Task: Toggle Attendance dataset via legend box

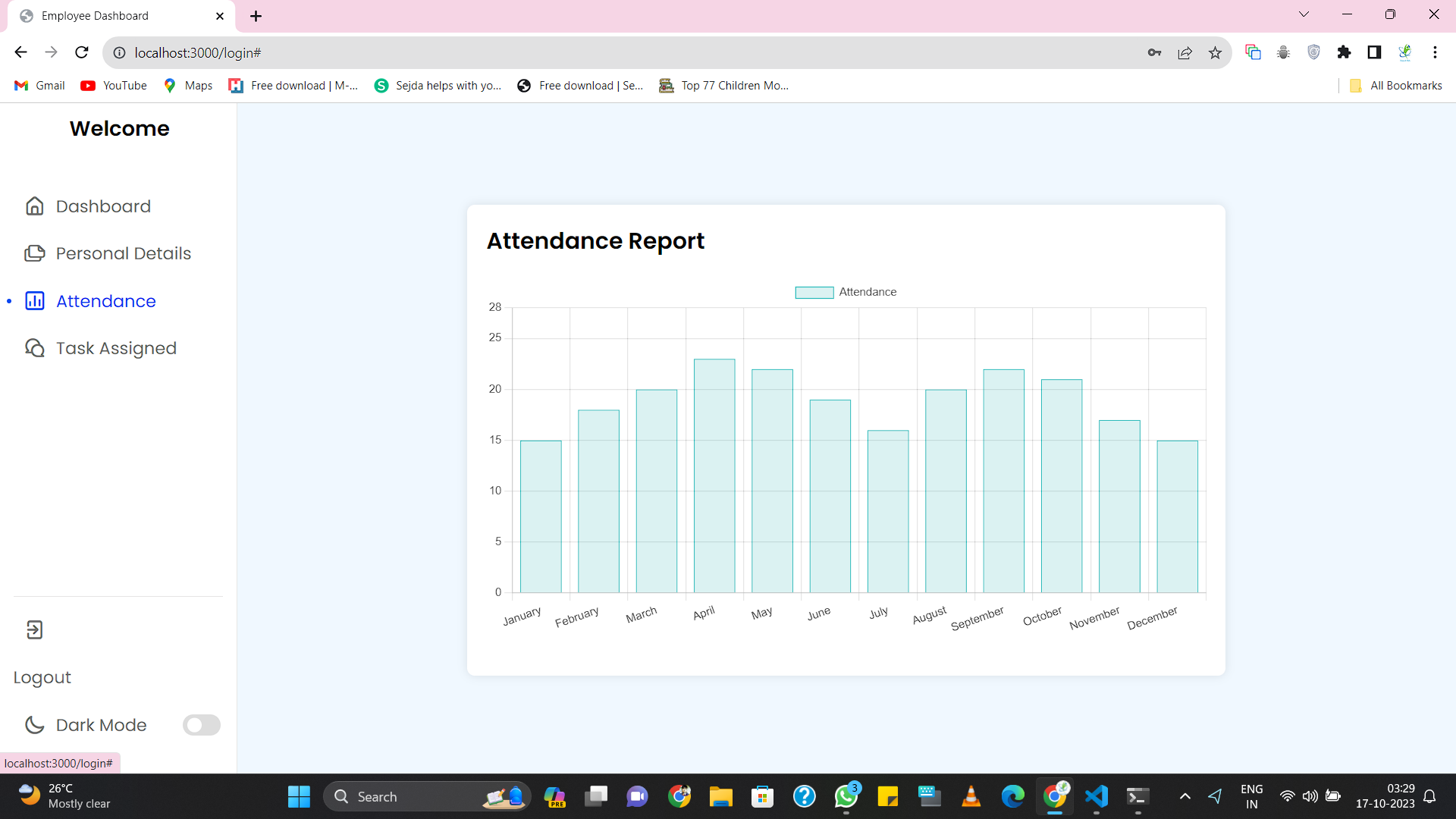Action: pyautogui.click(x=814, y=293)
